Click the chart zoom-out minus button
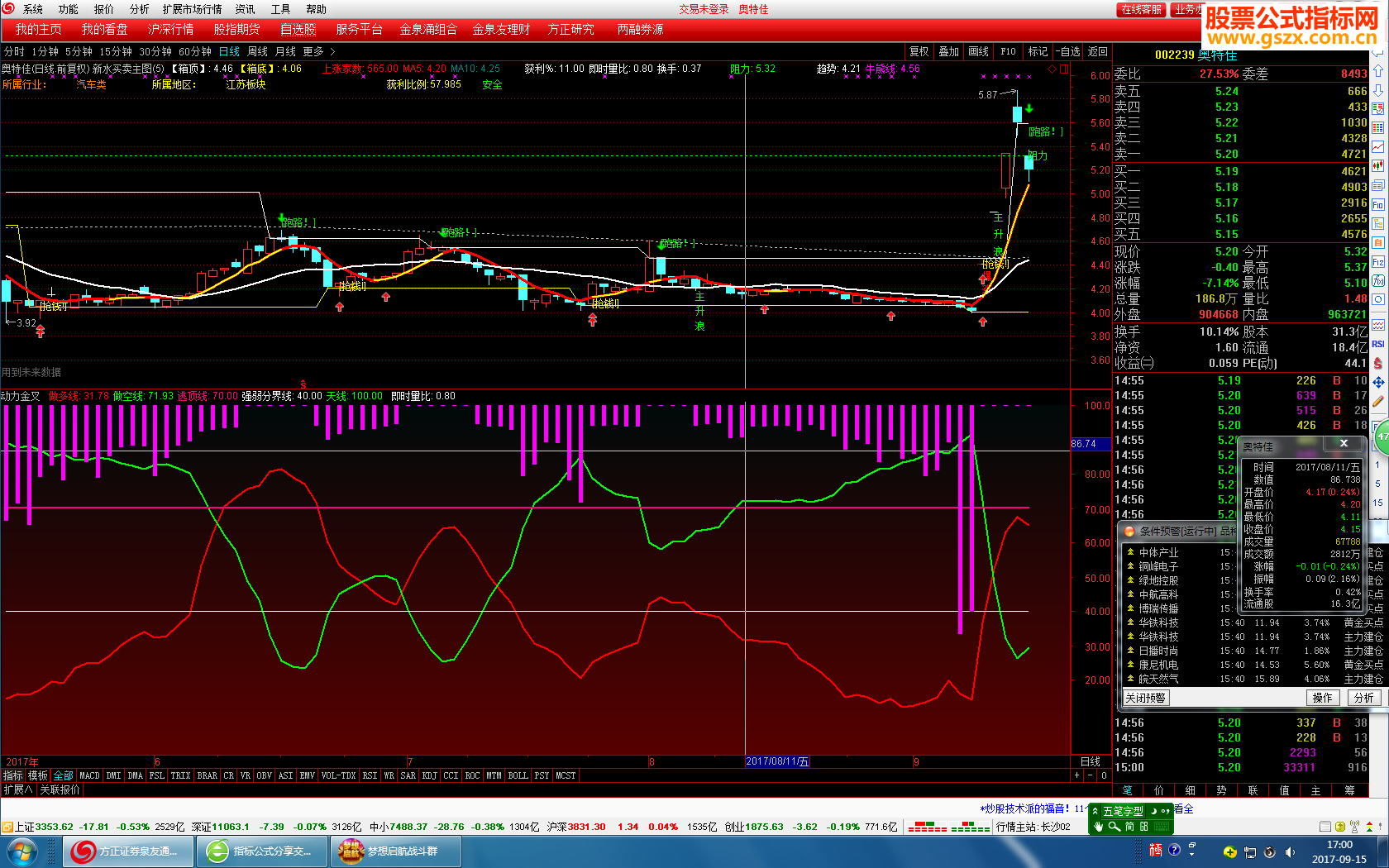Screen dimensions: 1389x868 (1091, 775)
